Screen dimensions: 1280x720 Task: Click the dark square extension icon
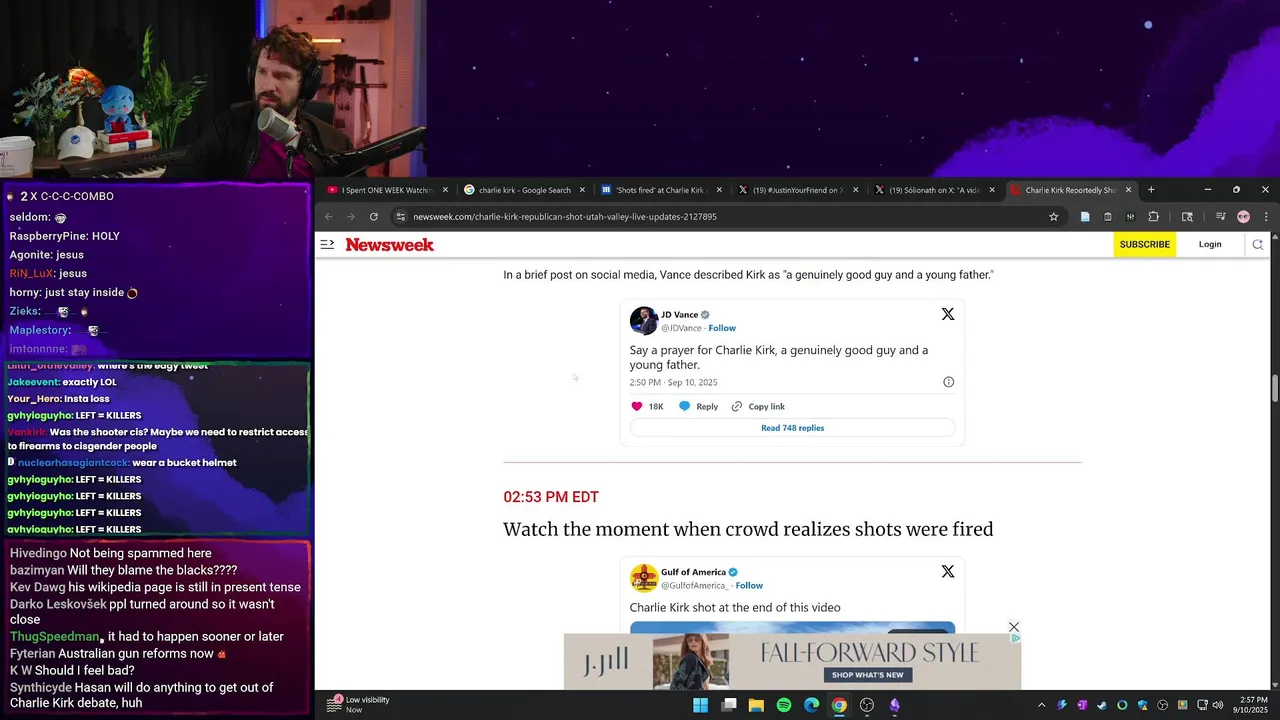click(x=1130, y=217)
